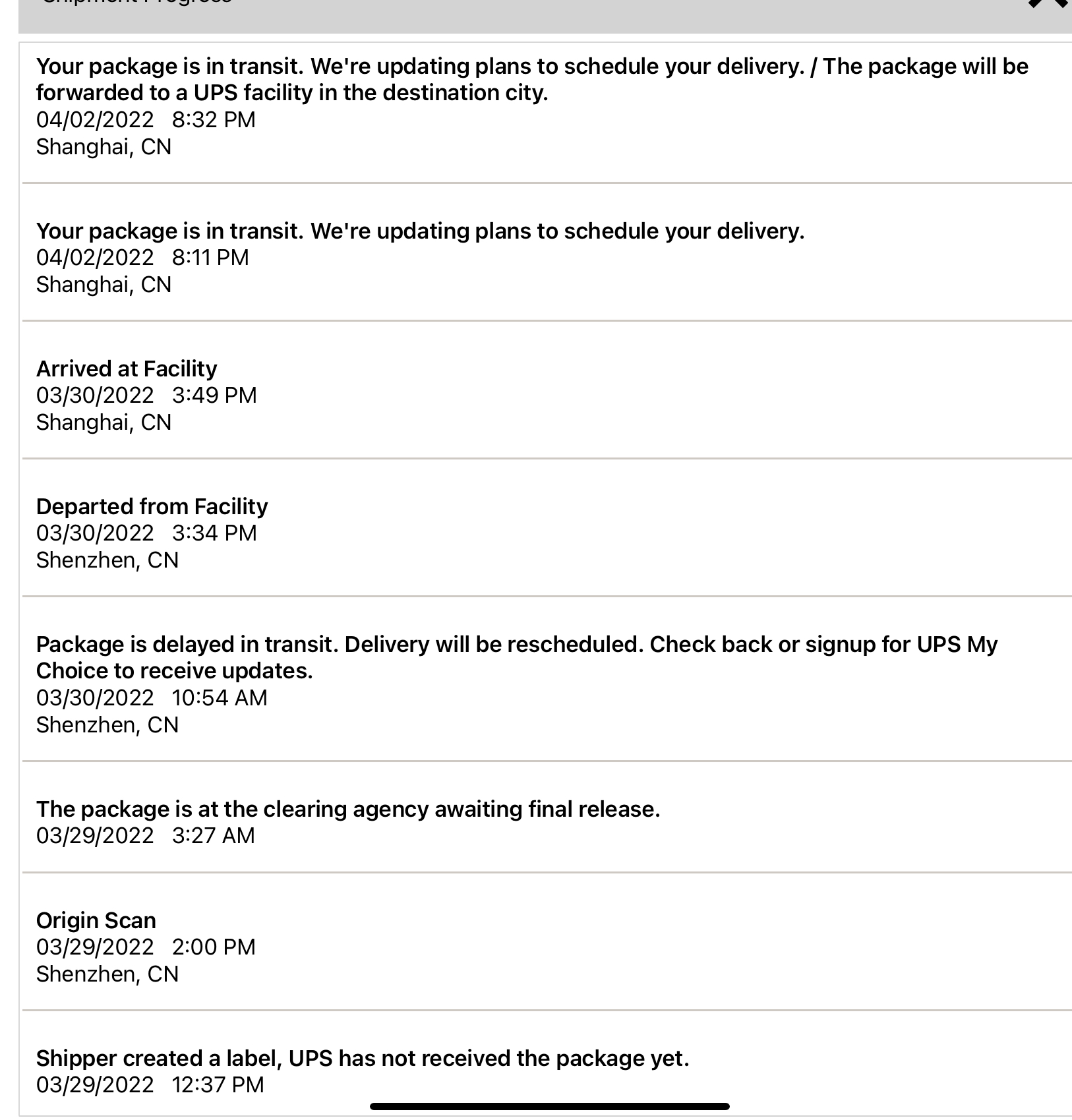
Task: Click the 03/30/2022 3:49 PM timestamp
Action: [146, 396]
